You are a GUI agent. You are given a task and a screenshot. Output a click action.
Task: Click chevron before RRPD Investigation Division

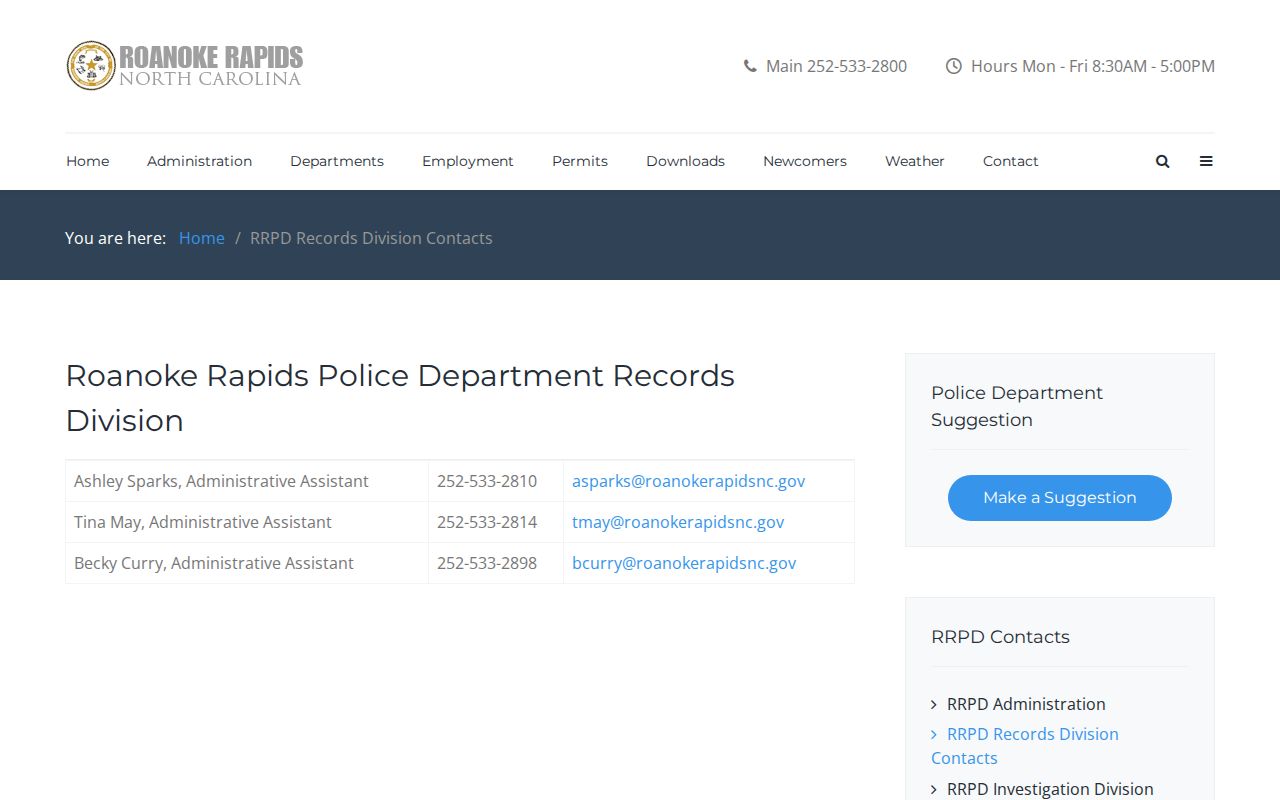click(934, 790)
